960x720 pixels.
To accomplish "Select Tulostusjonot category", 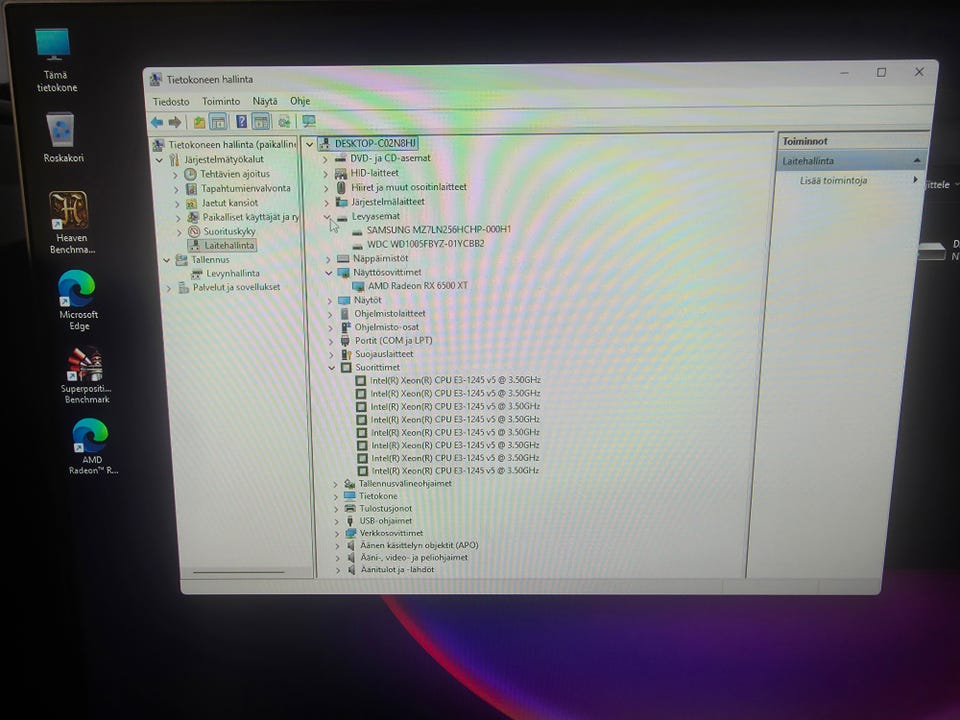I will point(385,508).
